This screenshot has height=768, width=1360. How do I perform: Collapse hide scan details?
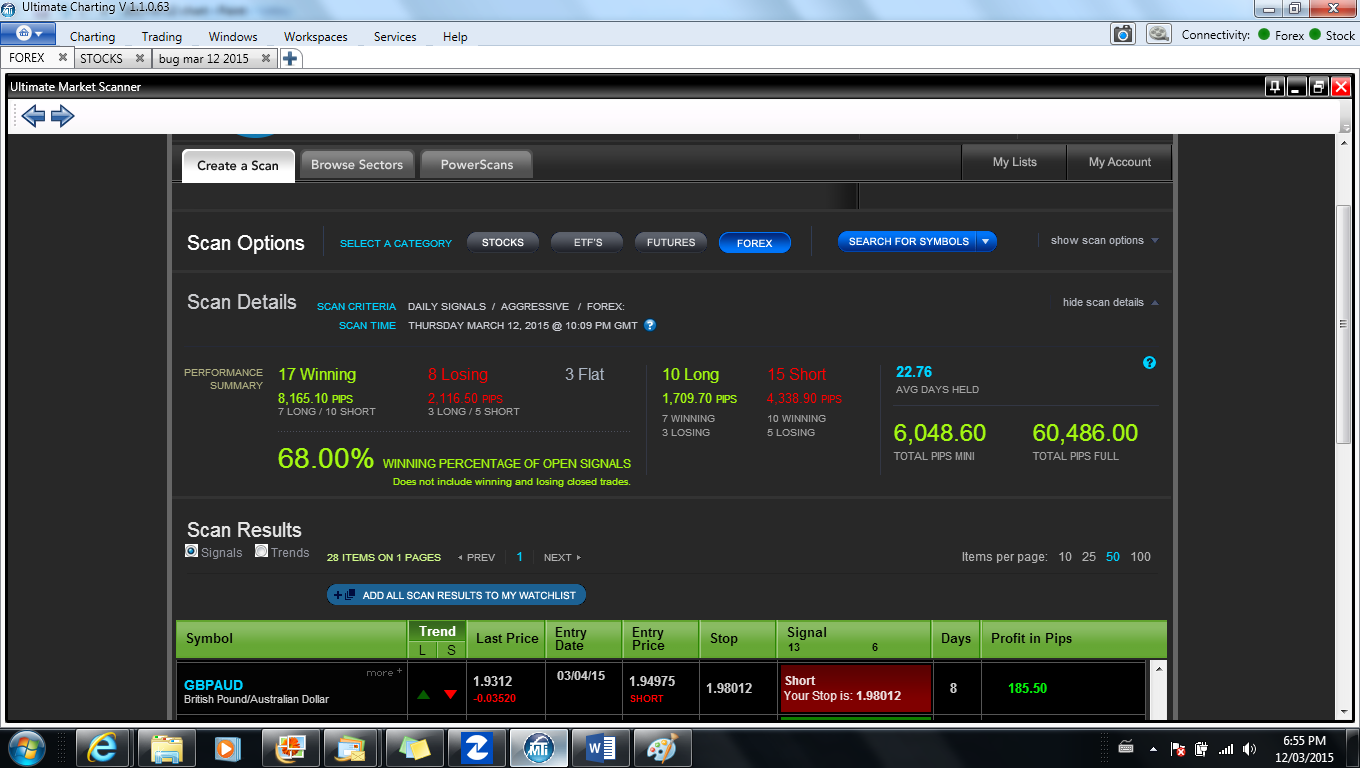pos(1110,302)
